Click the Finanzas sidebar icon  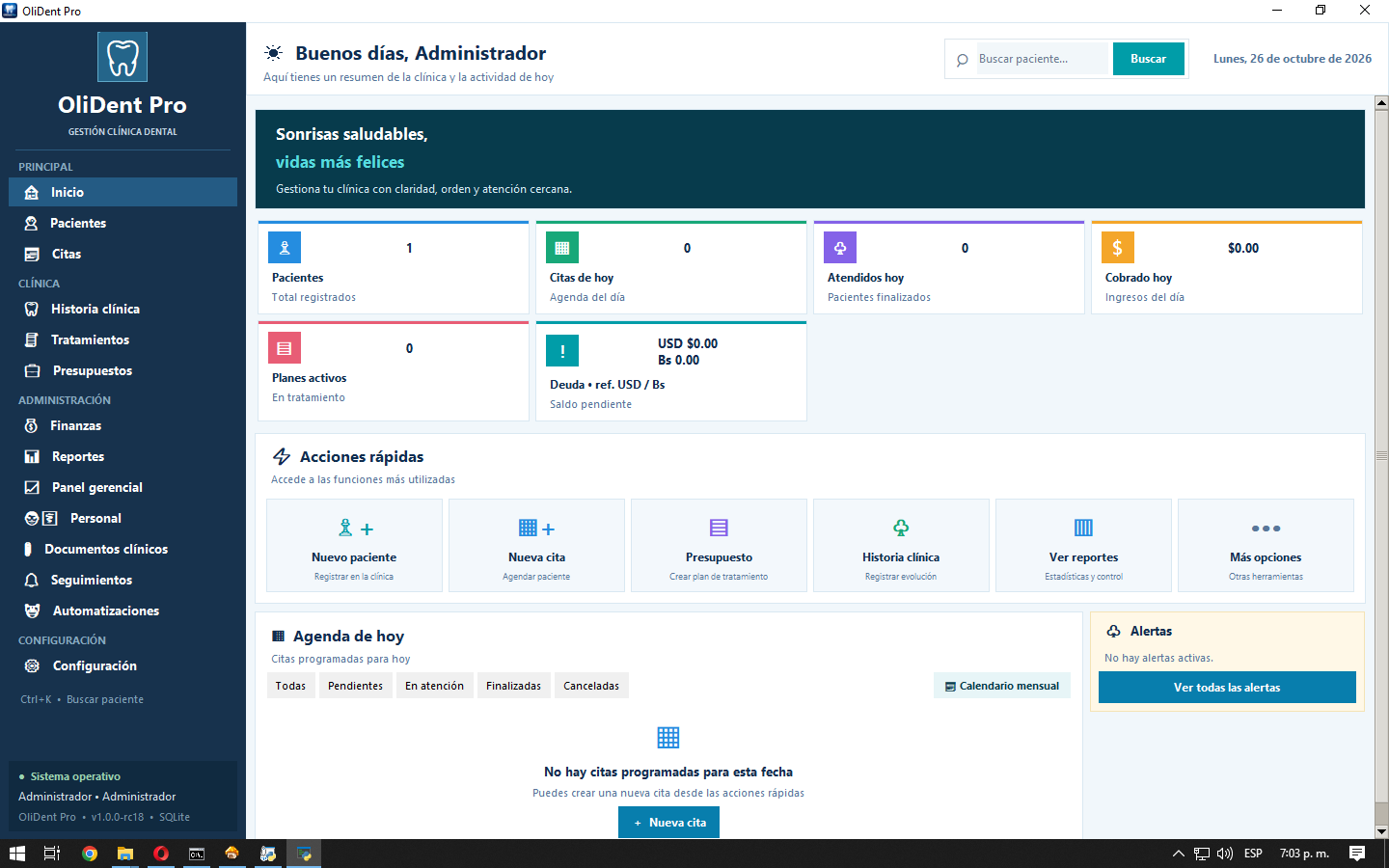[x=32, y=425]
